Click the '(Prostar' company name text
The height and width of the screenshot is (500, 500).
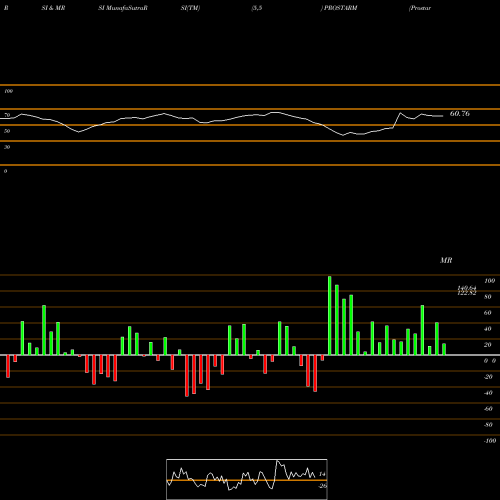pyautogui.click(x=420, y=8)
